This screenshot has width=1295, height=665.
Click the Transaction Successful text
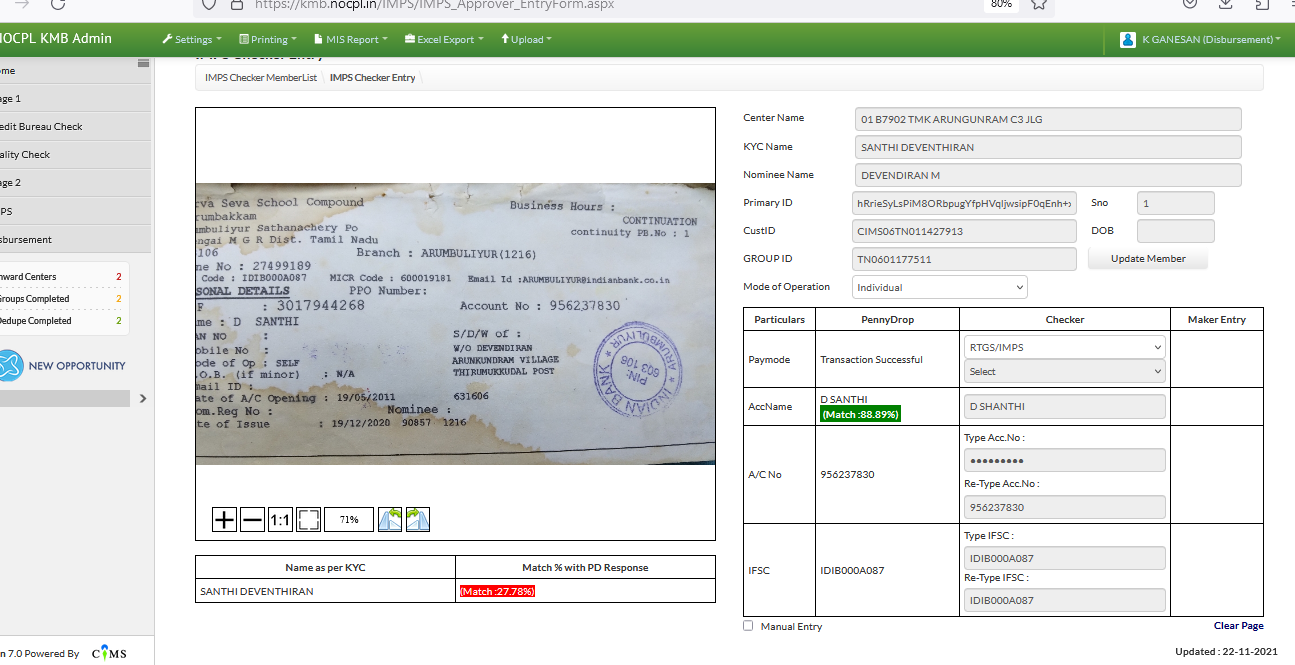pos(871,360)
